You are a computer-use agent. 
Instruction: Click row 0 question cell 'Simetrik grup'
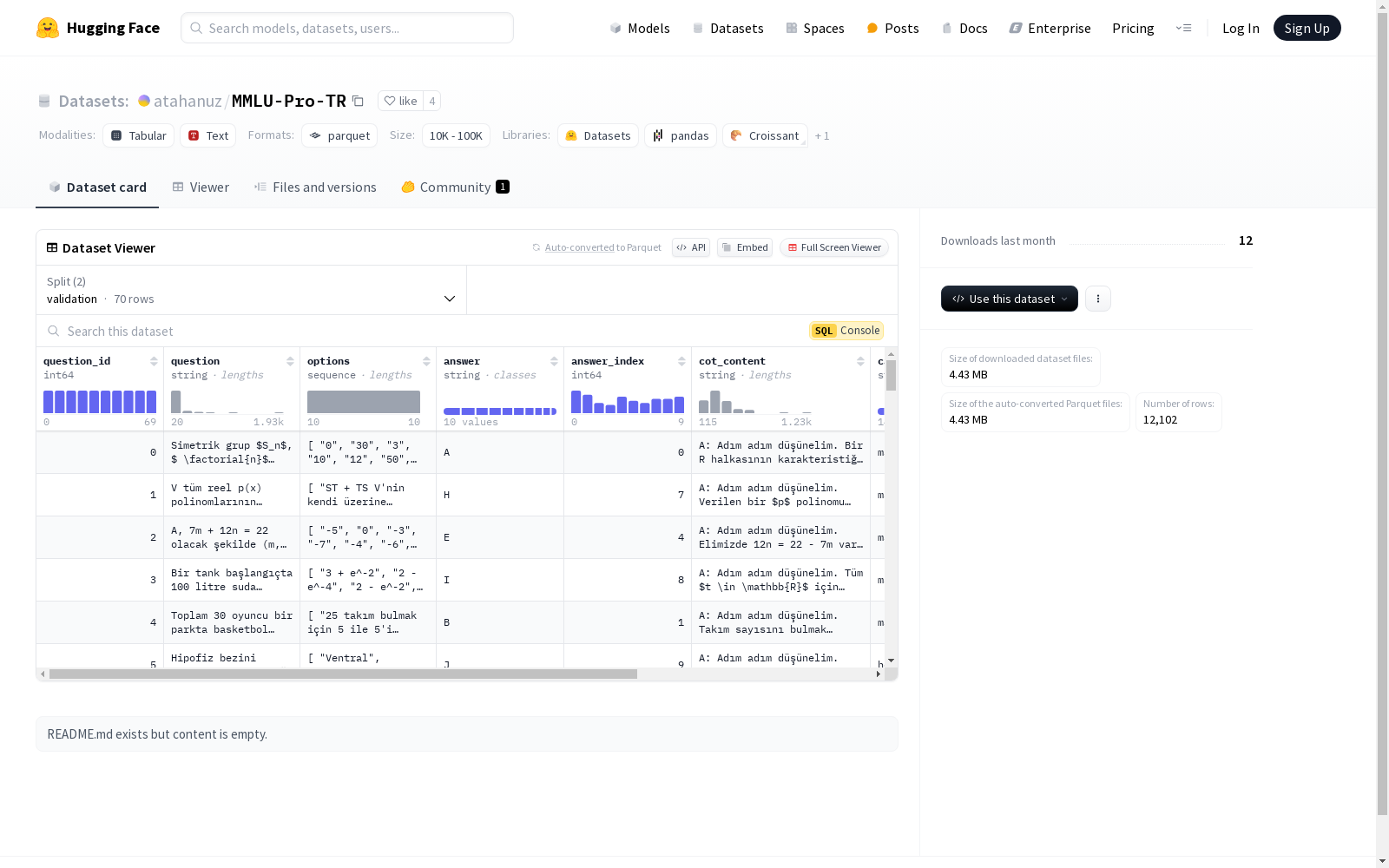tap(232, 452)
